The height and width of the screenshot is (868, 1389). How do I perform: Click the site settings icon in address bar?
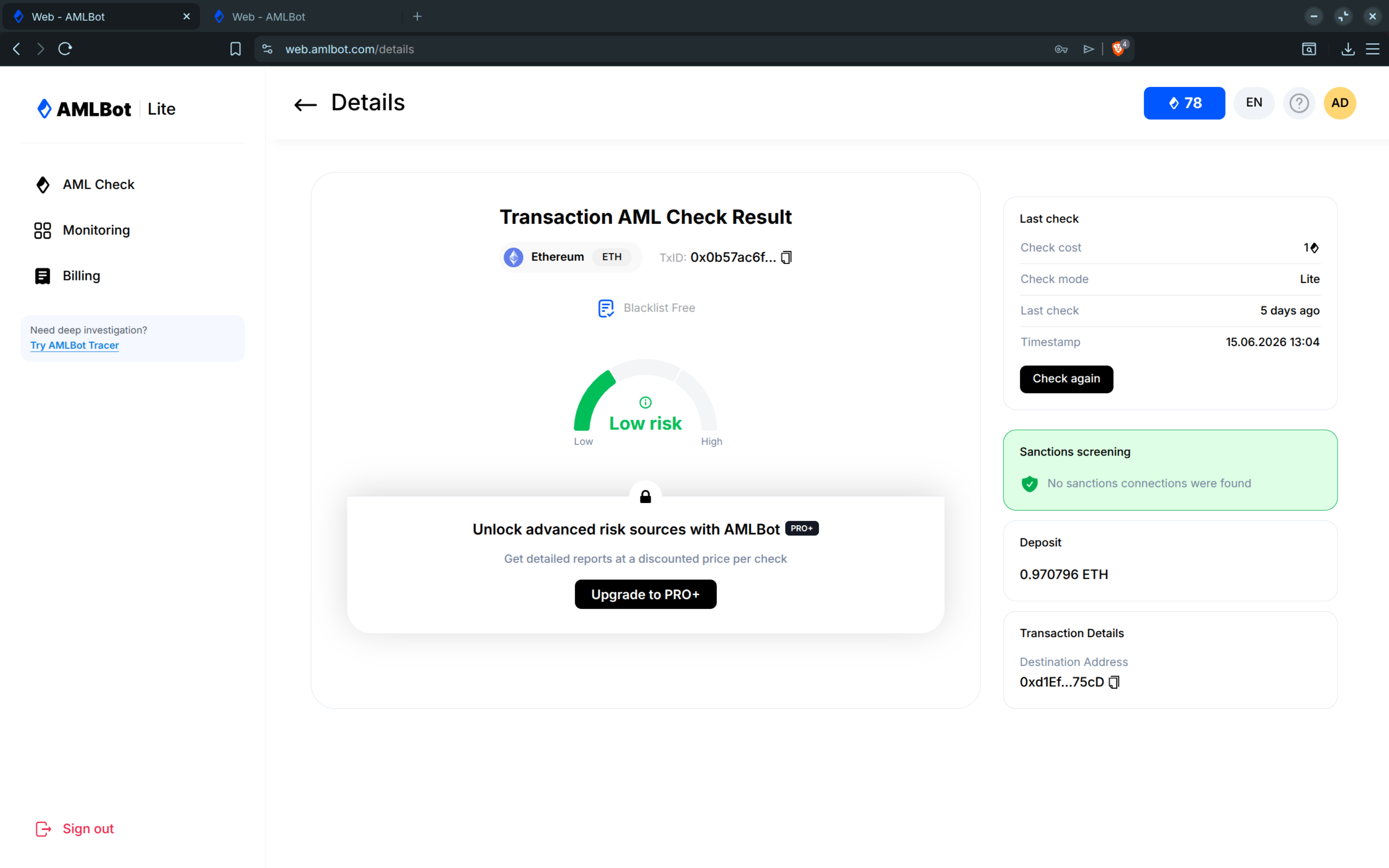pos(267,49)
